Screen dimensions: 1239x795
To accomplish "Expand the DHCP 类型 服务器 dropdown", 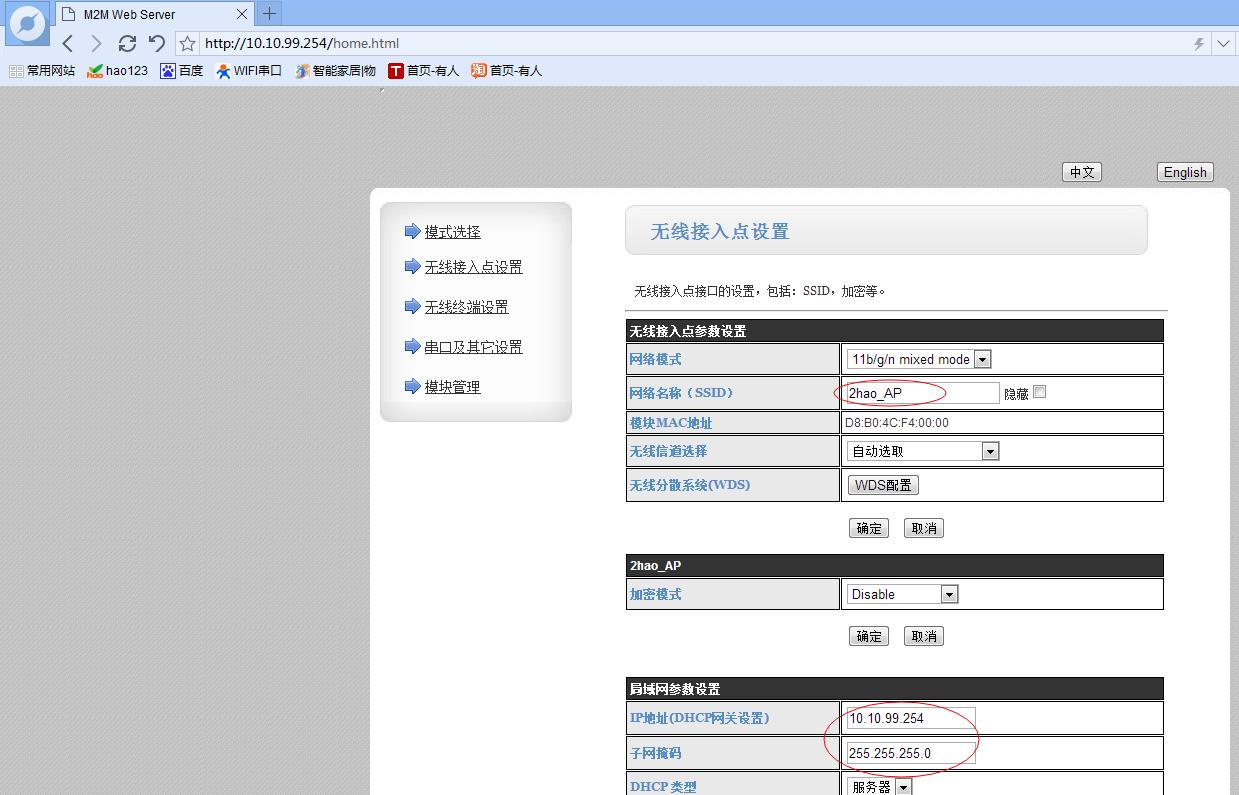I will (879, 787).
